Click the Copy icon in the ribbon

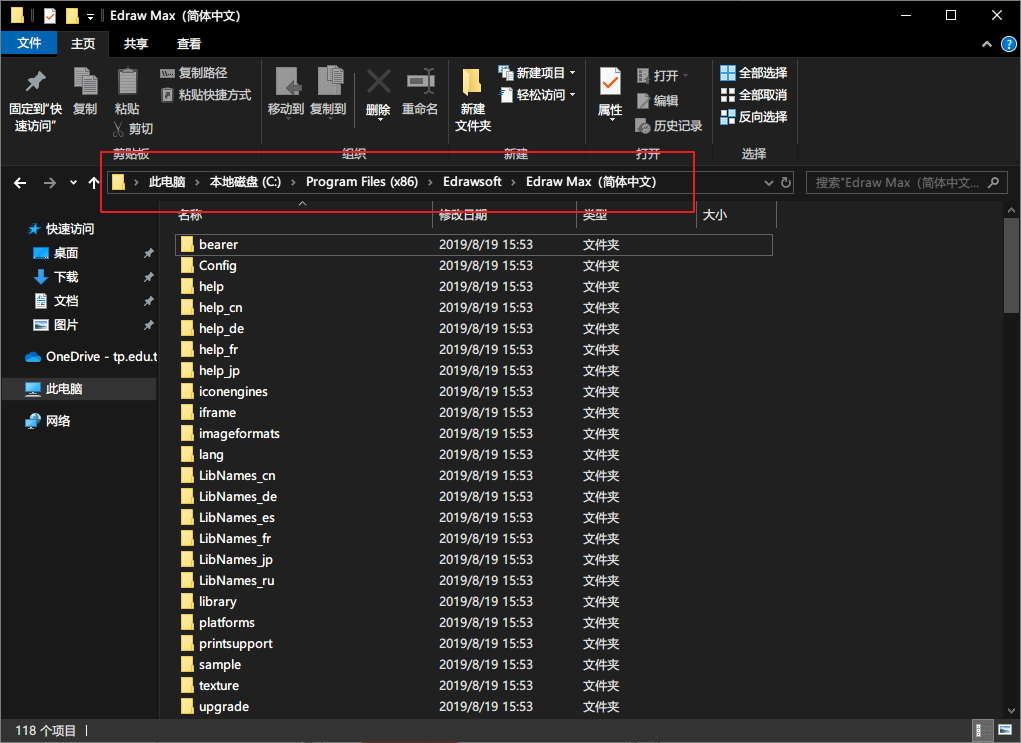coord(85,82)
